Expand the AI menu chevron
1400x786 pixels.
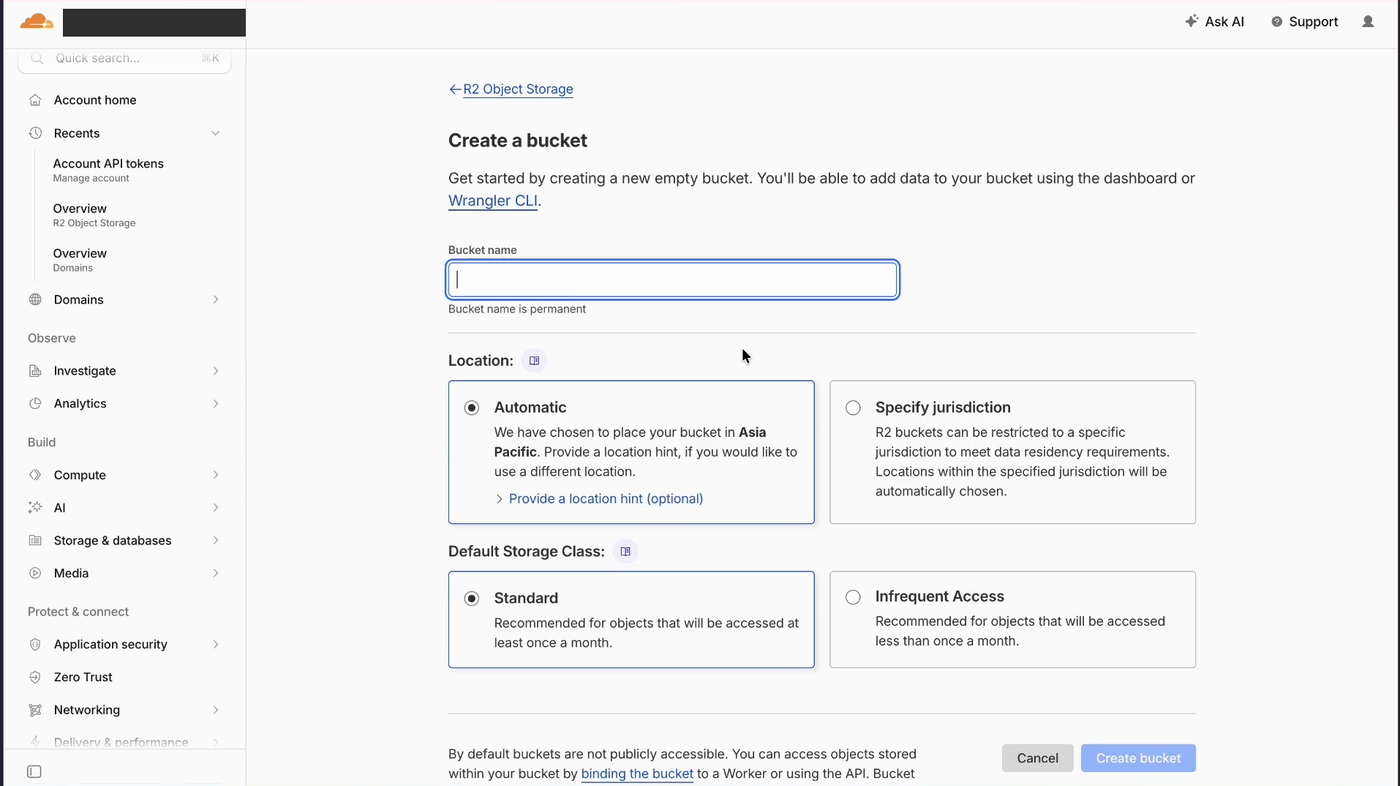click(x=215, y=508)
